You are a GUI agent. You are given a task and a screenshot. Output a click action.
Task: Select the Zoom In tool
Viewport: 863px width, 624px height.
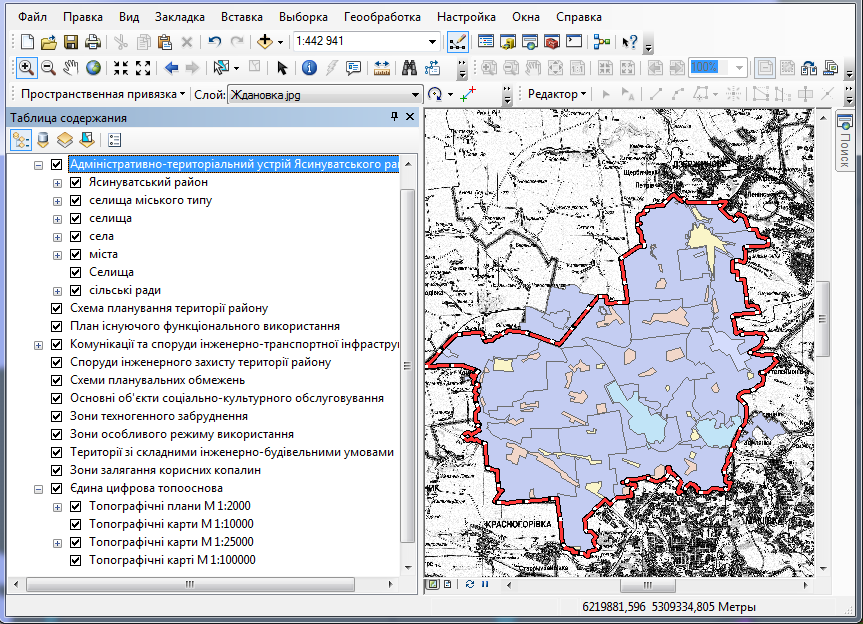point(25,68)
